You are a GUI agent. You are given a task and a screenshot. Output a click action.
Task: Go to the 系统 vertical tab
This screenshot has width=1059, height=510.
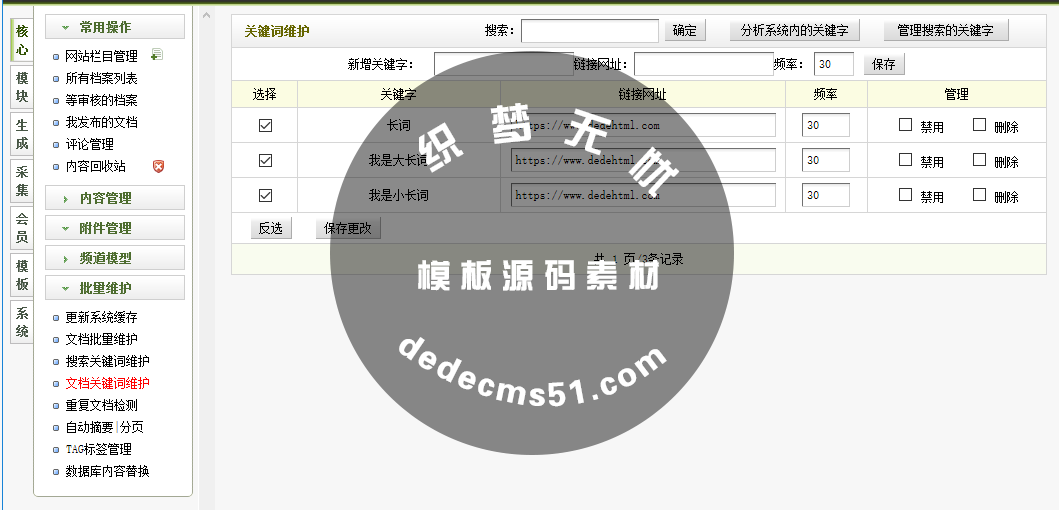(x=22, y=322)
